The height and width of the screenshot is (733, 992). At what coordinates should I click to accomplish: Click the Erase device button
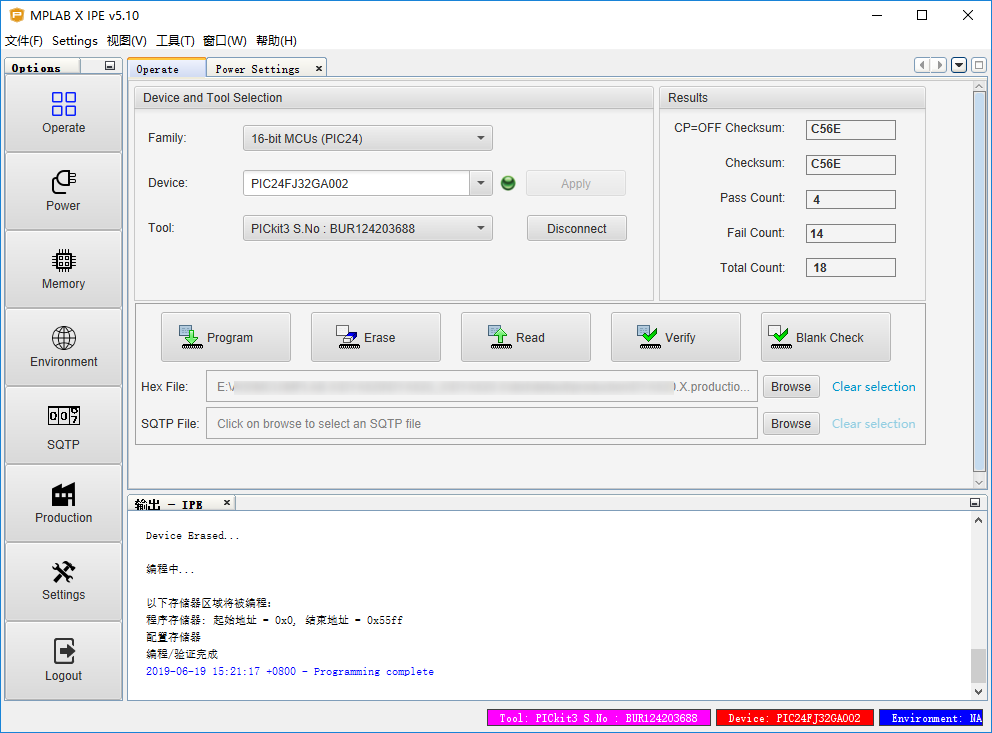(x=376, y=337)
